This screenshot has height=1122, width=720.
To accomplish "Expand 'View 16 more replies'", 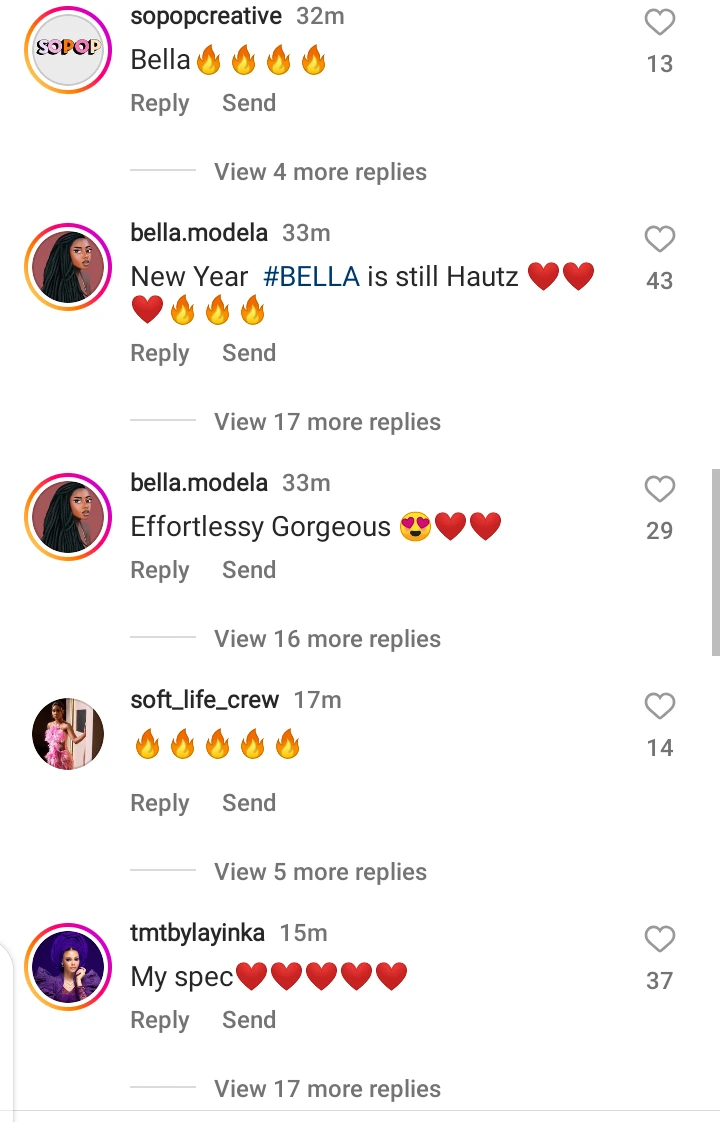I will (x=327, y=638).
